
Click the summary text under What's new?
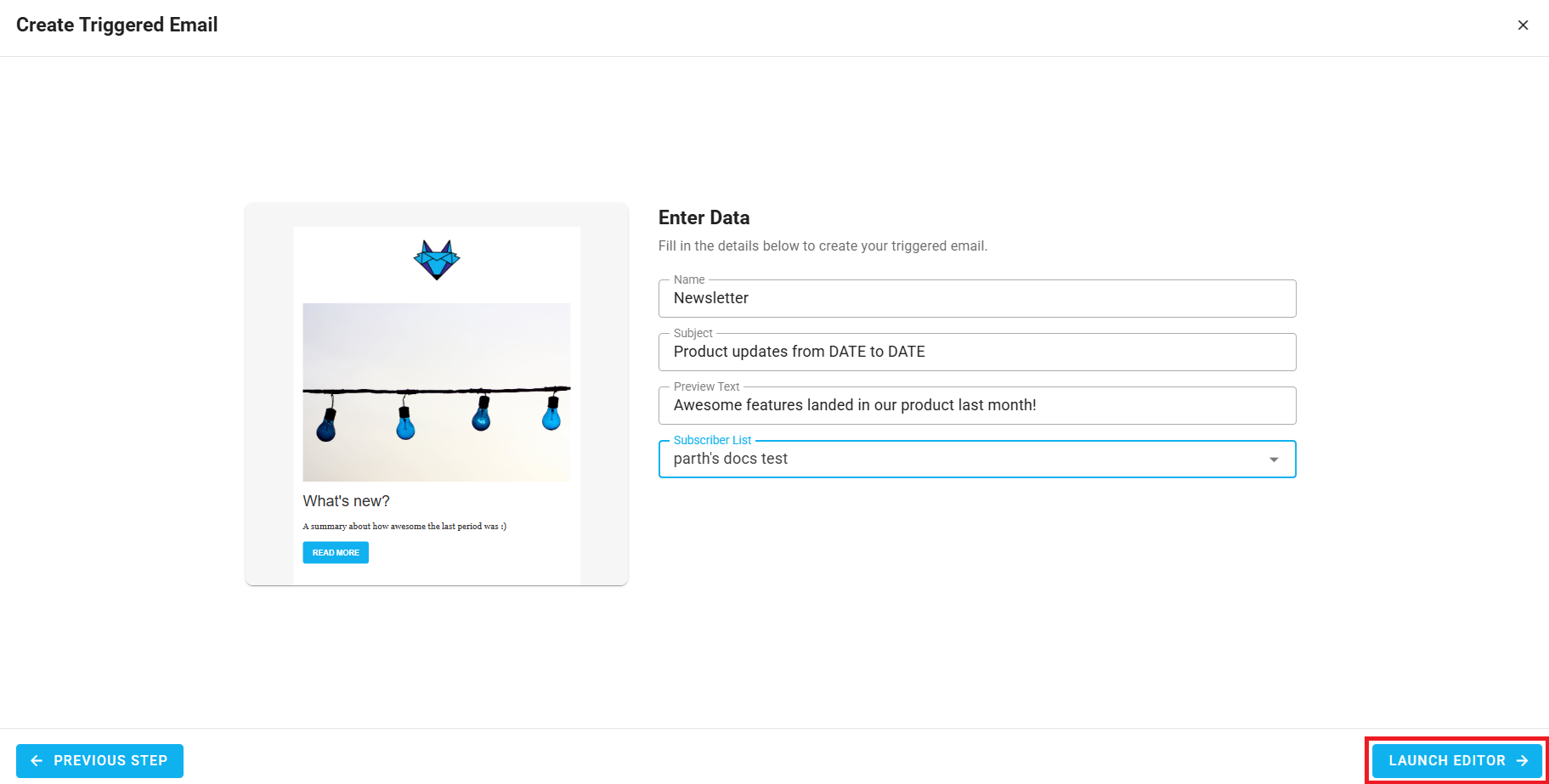pyautogui.click(x=404, y=526)
